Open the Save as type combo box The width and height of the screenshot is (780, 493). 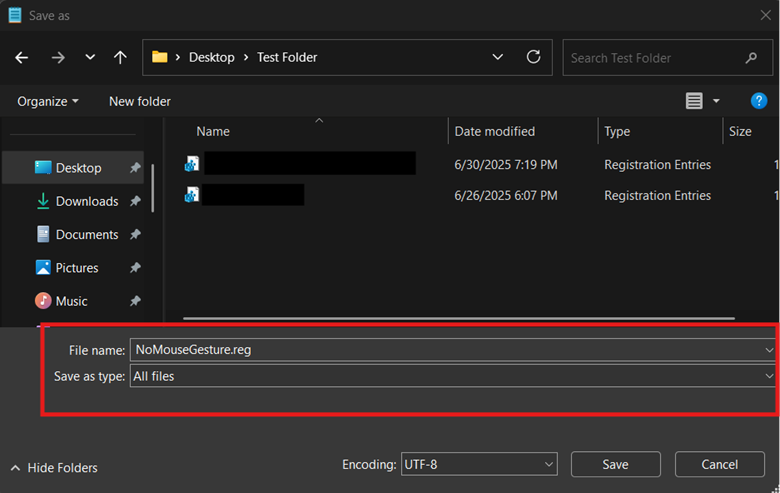(x=453, y=376)
